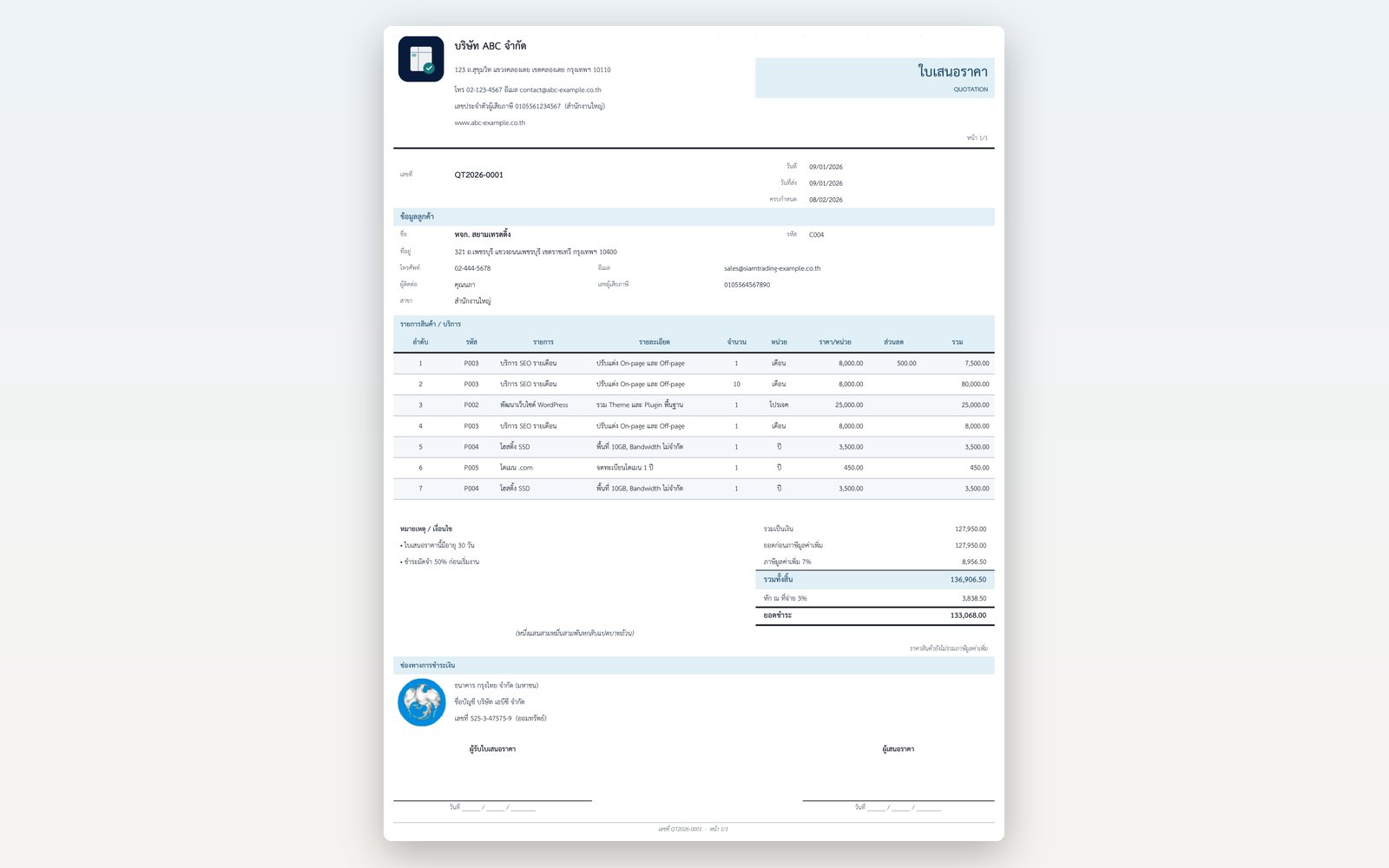Click the email sales@siamtrading-example.co.th
Image resolution: width=1389 pixels, height=868 pixels.
click(x=772, y=268)
